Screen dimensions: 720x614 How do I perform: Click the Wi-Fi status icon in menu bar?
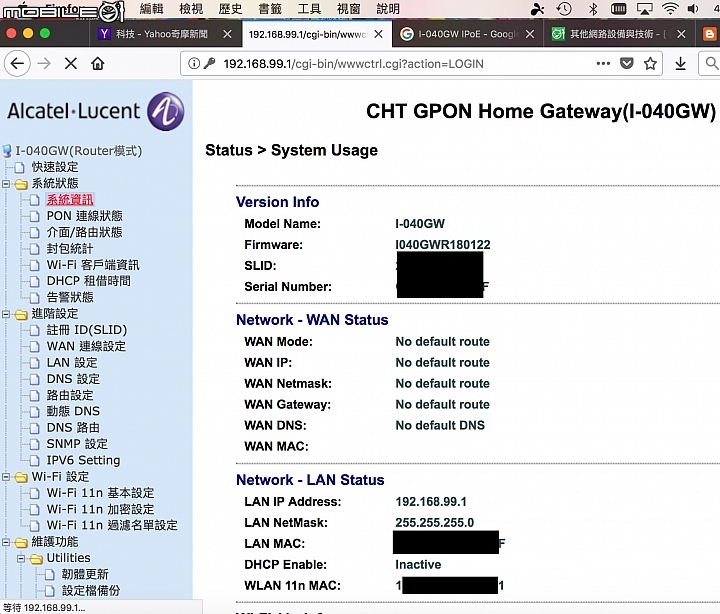click(670, 9)
